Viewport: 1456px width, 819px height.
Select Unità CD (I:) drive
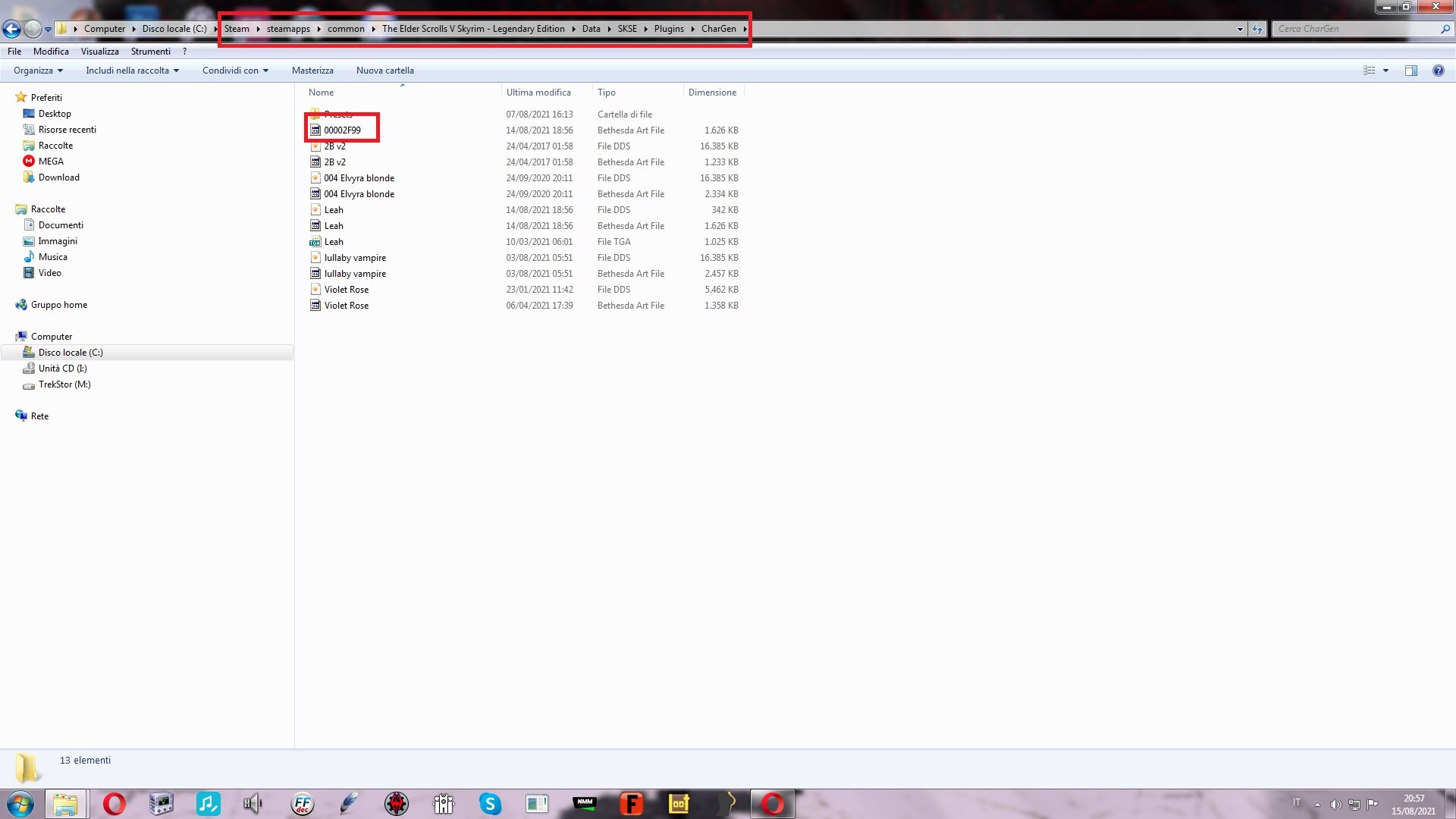(x=63, y=369)
